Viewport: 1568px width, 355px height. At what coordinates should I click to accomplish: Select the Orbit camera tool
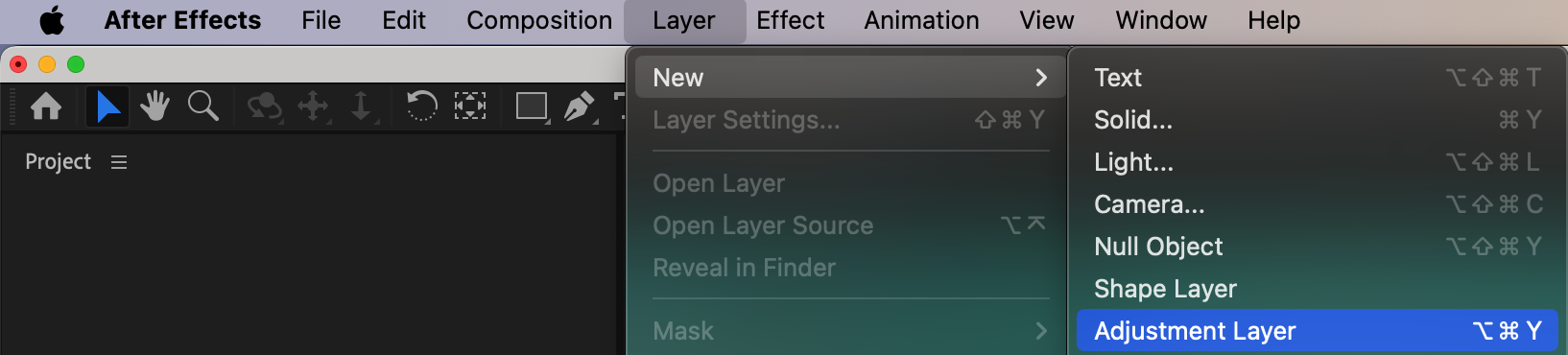point(264,106)
